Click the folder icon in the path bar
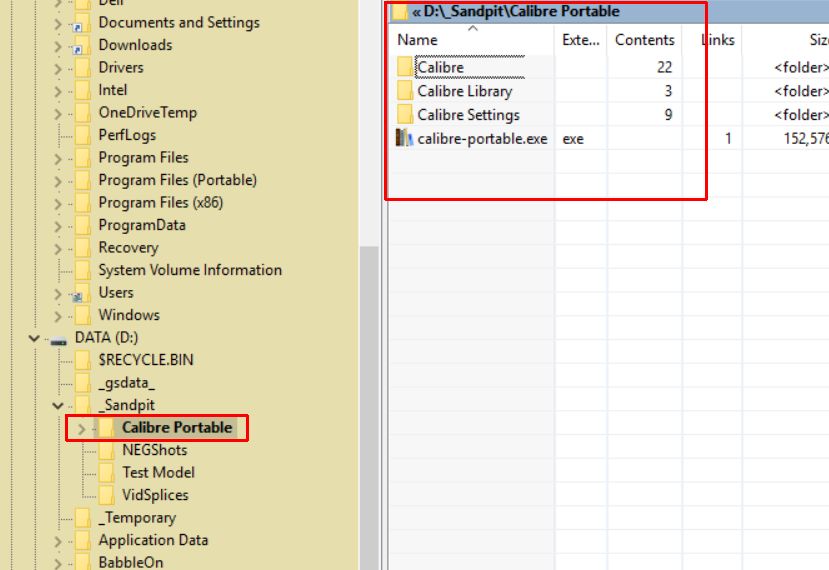829x570 pixels. [x=400, y=11]
